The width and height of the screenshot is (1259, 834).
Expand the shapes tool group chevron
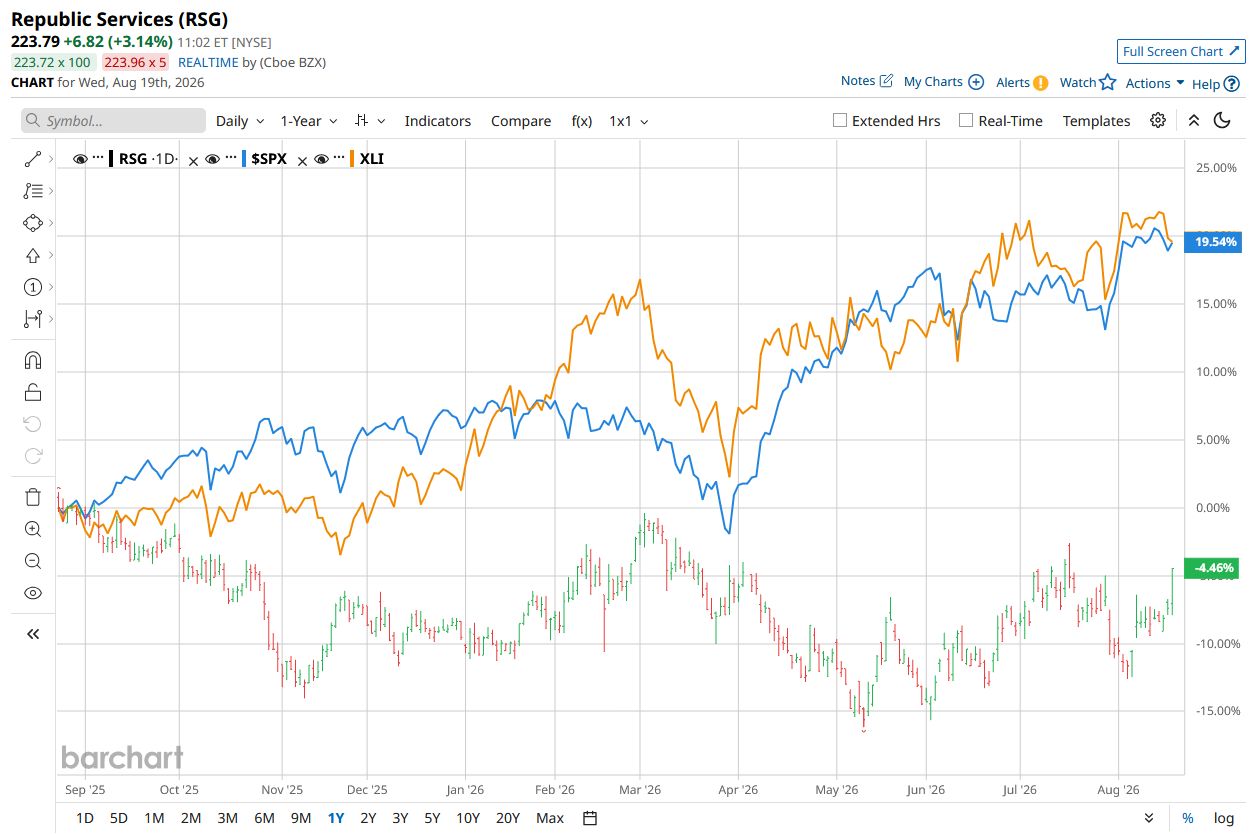(51, 223)
